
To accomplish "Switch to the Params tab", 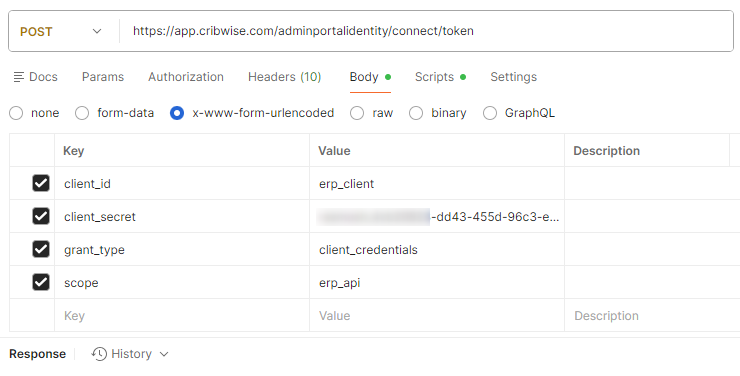I will coord(103,77).
